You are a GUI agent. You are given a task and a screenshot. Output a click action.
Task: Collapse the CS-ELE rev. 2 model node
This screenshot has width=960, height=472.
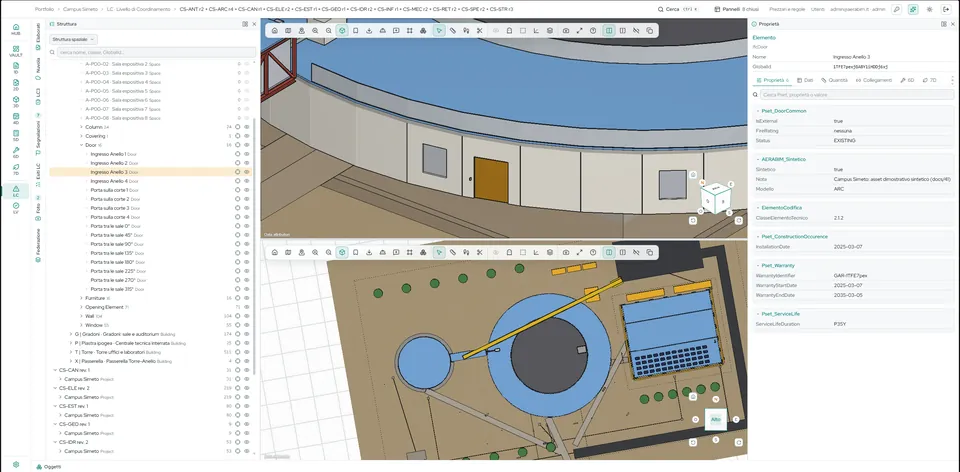coord(54,388)
